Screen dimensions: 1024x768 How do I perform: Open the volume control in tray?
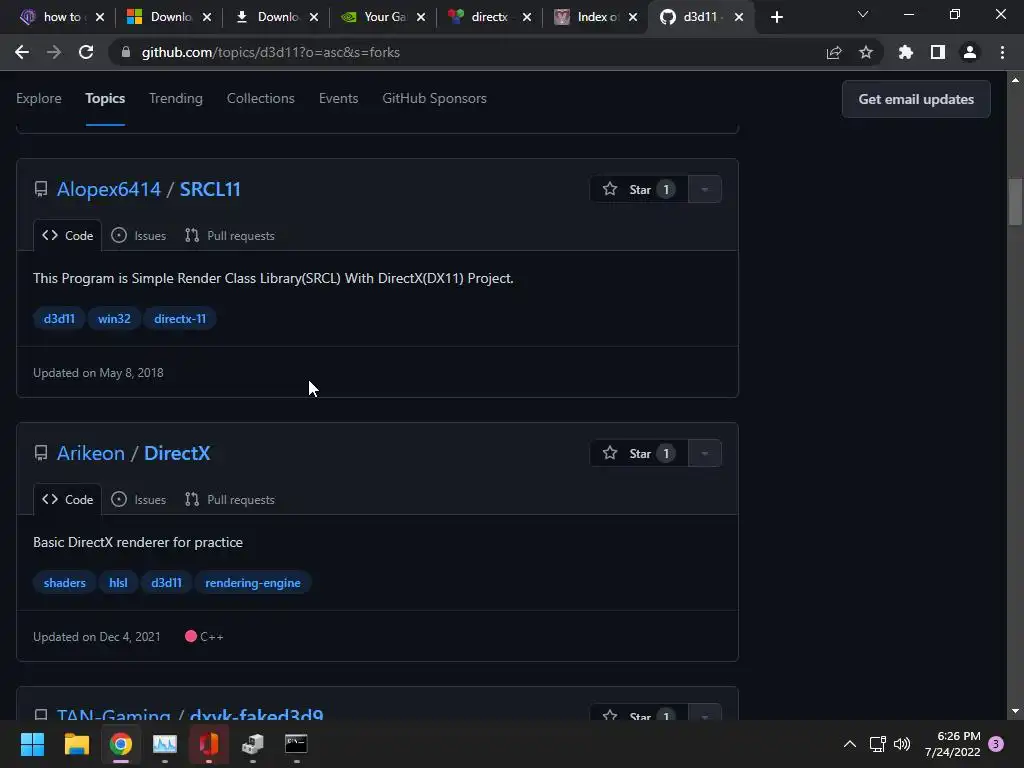902,744
